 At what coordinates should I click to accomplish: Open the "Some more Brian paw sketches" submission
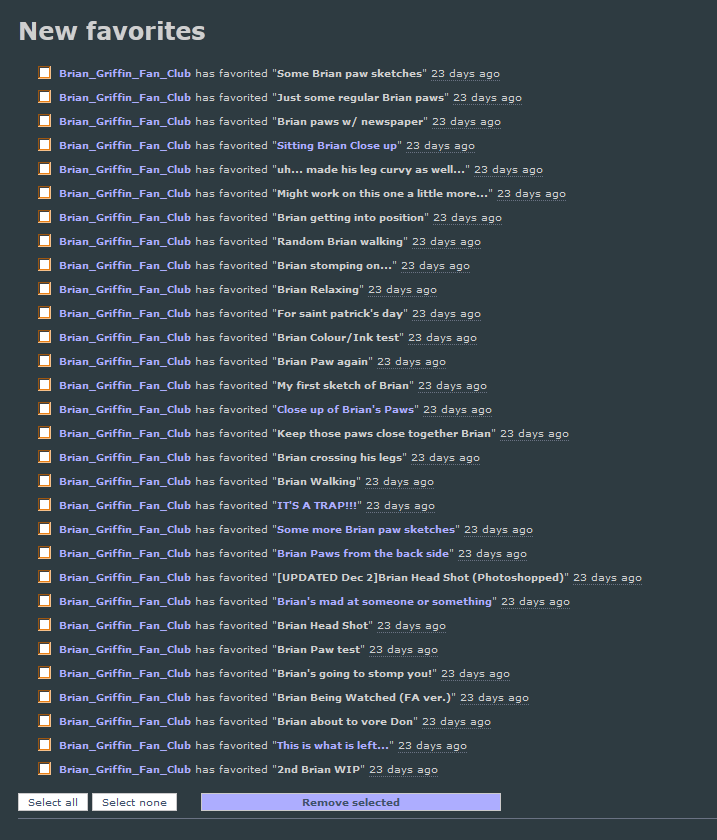(366, 529)
